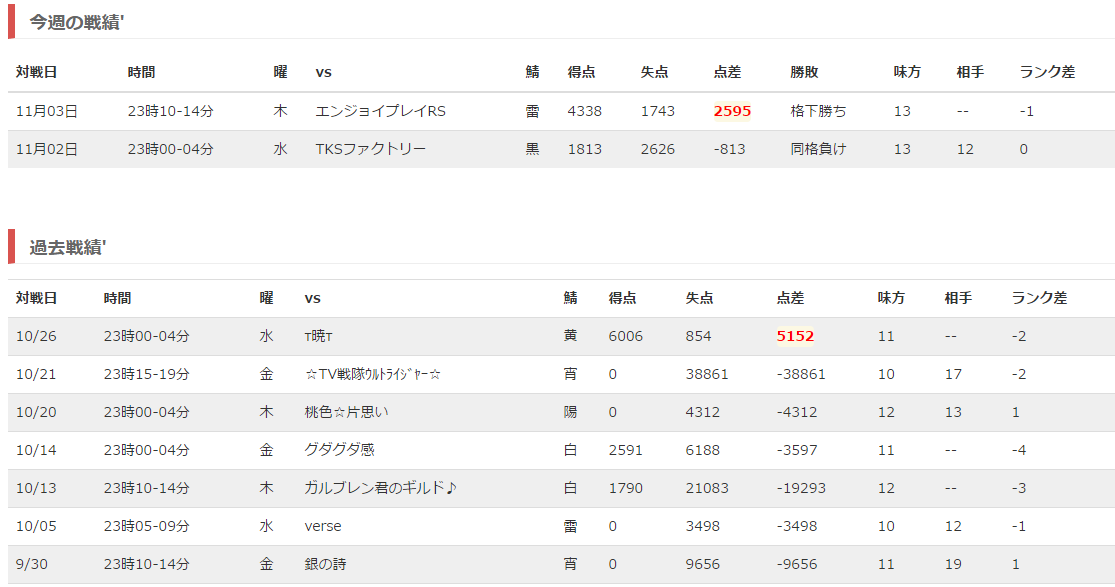Click lost points 2626
Viewport: 1115px width, 587px height.
(x=658, y=149)
